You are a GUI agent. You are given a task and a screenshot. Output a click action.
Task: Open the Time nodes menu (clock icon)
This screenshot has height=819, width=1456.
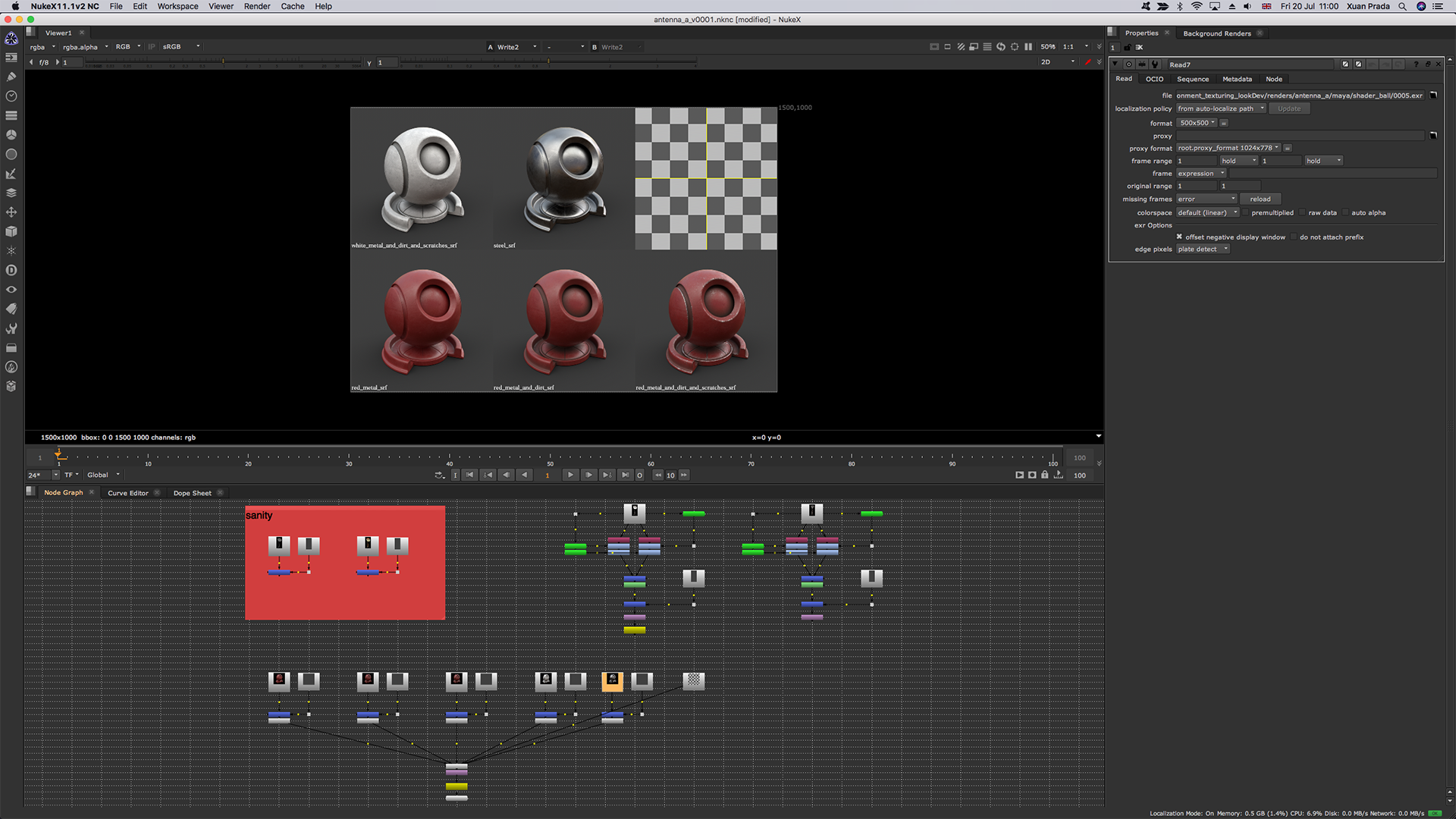pyautogui.click(x=11, y=96)
